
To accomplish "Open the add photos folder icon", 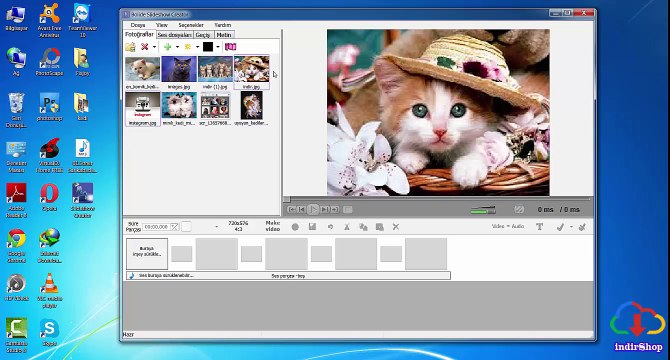I will coord(130,47).
